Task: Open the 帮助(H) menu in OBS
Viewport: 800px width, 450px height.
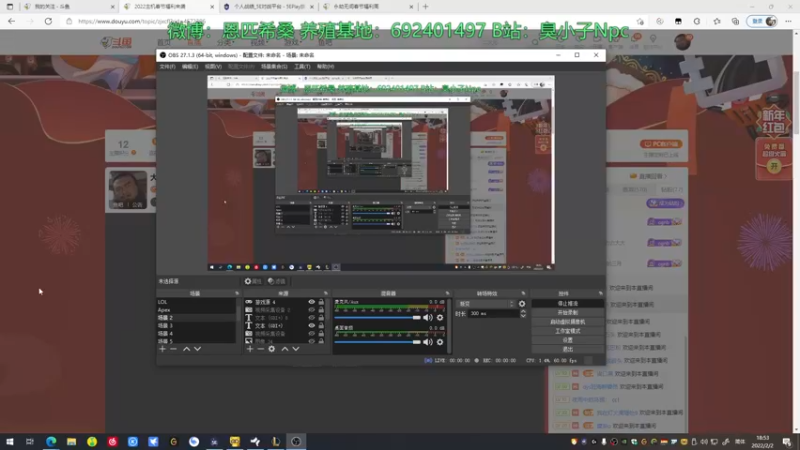Action: click(326, 66)
